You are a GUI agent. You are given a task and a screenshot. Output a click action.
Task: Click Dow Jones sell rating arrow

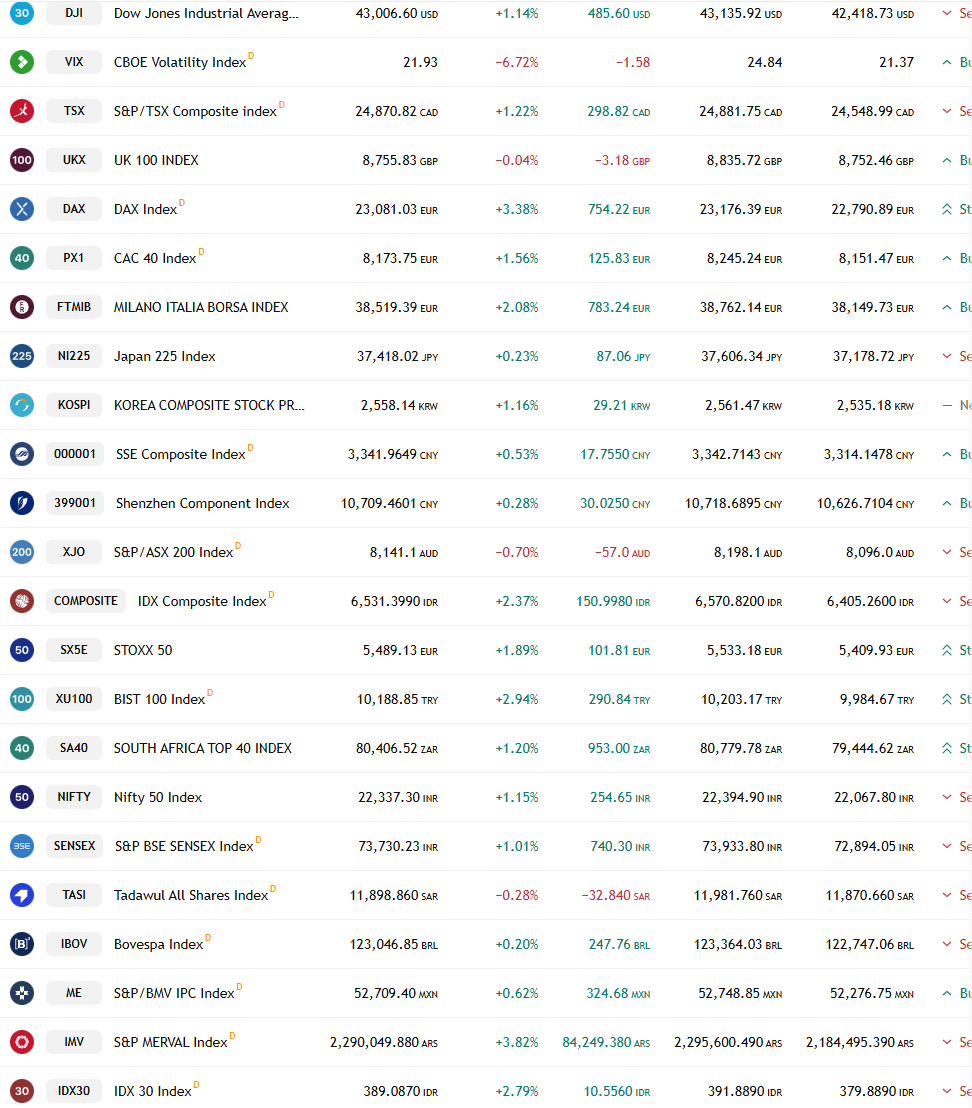(947, 13)
